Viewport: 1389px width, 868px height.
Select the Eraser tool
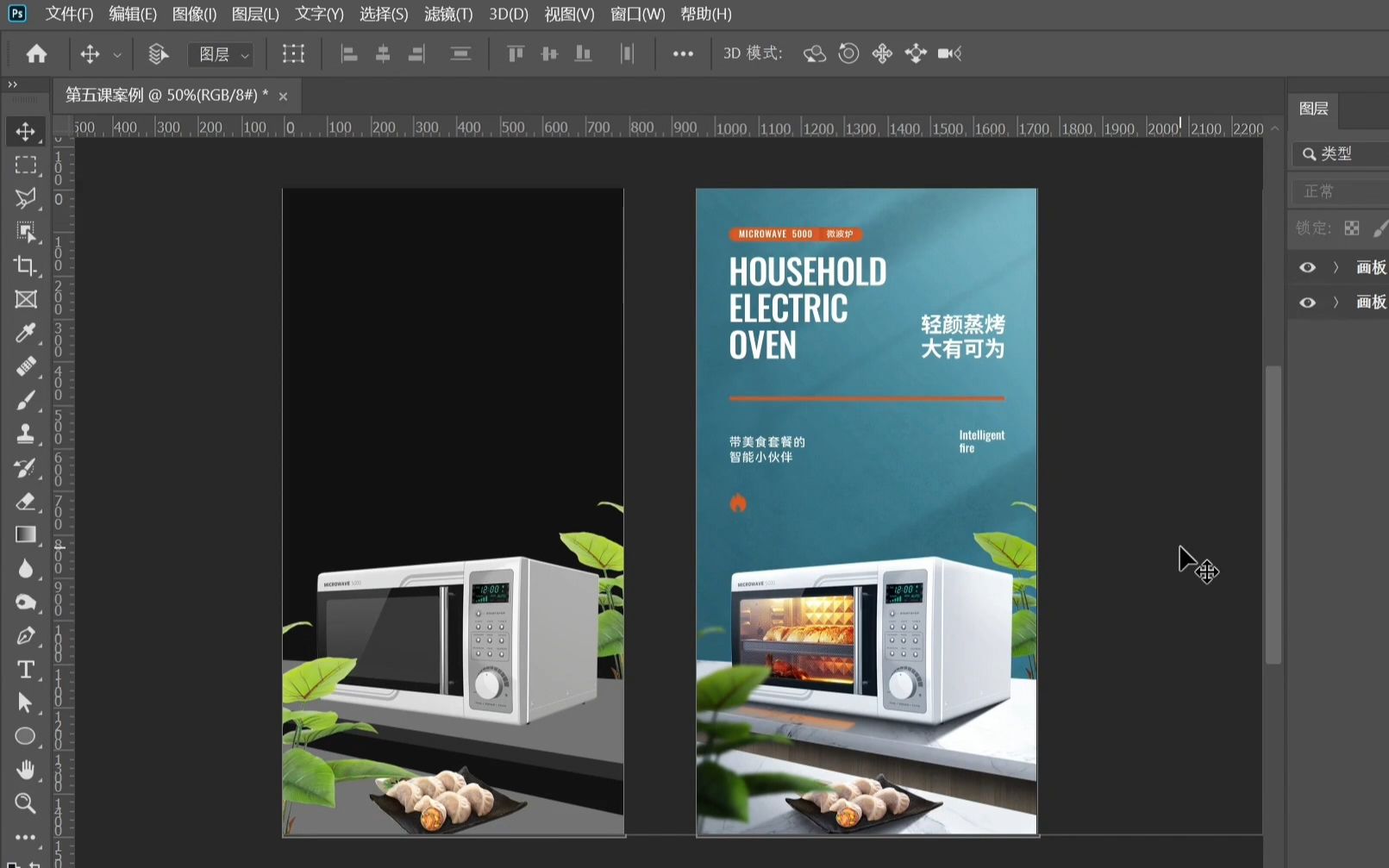tap(26, 501)
